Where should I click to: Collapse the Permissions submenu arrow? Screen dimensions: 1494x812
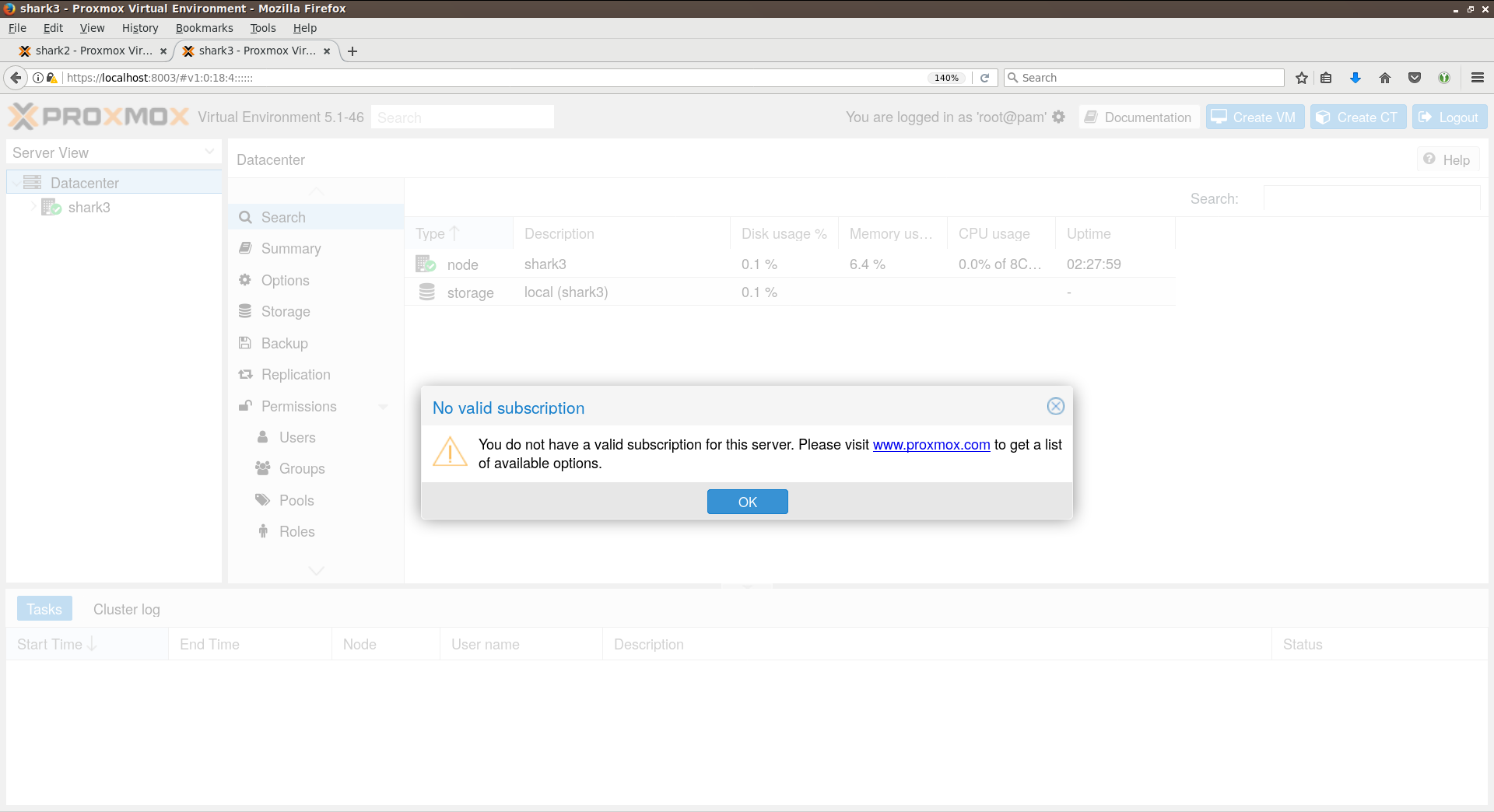383,406
